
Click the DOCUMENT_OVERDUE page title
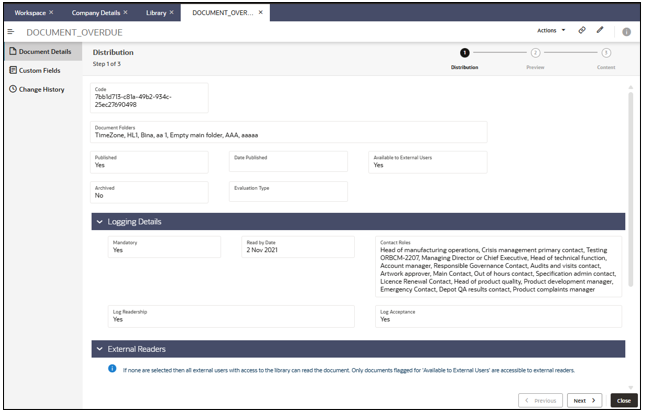[74, 32]
